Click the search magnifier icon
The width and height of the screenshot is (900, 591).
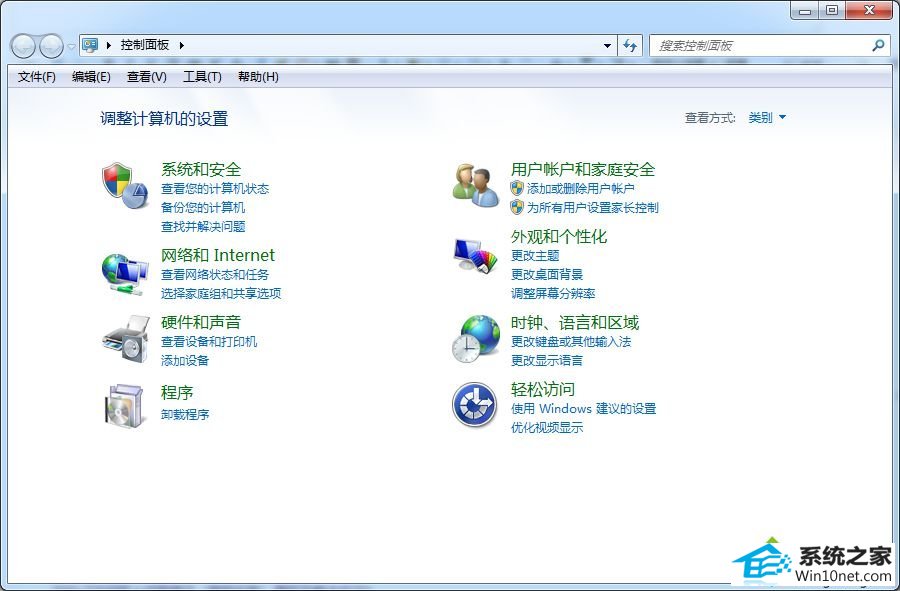point(878,45)
